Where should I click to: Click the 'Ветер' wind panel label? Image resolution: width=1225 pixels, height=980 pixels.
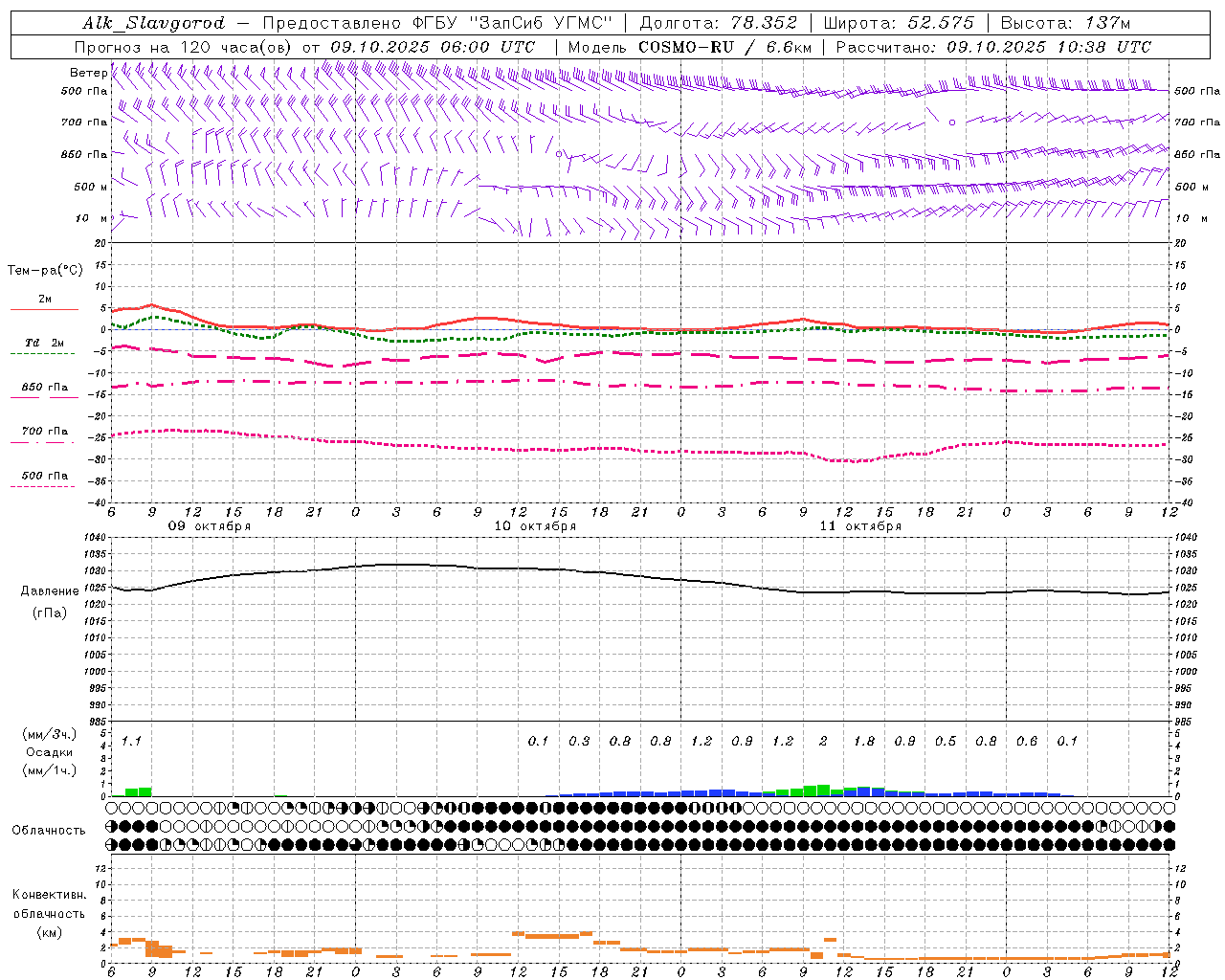point(88,73)
